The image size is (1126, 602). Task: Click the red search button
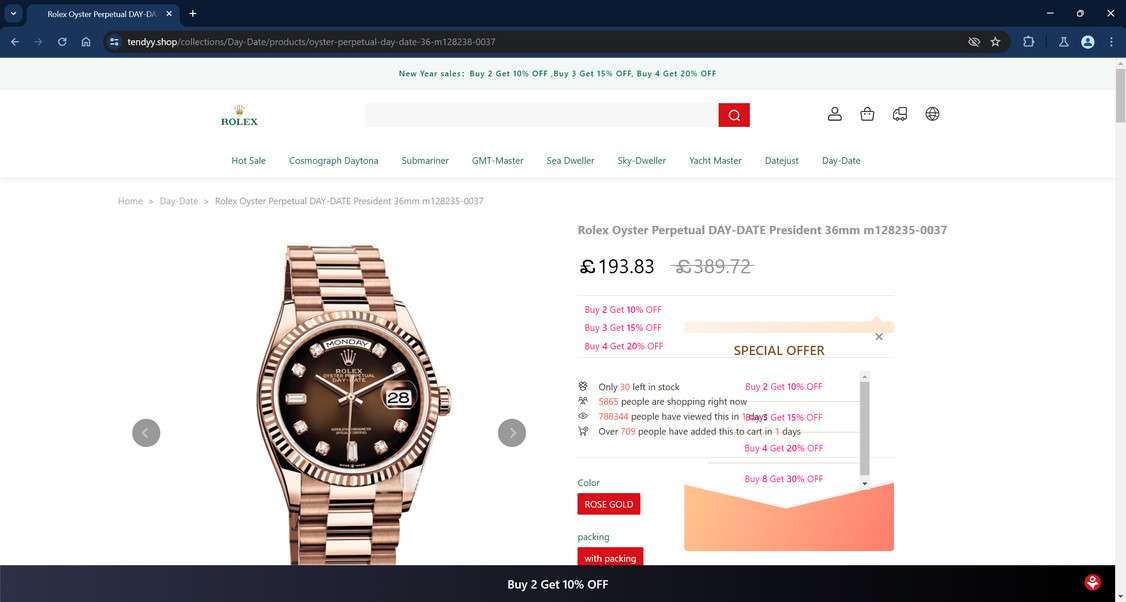coord(734,115)
